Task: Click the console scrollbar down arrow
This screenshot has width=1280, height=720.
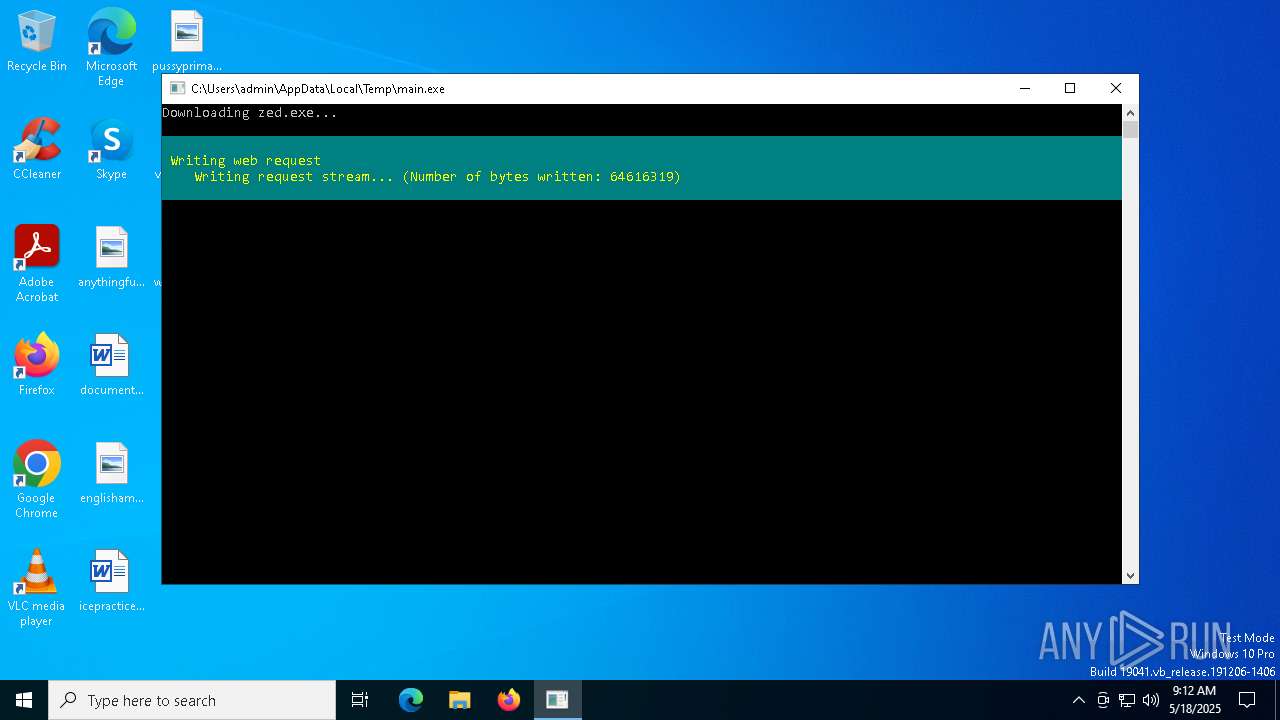Action: pyautogui.click(x=1131, y=576)
